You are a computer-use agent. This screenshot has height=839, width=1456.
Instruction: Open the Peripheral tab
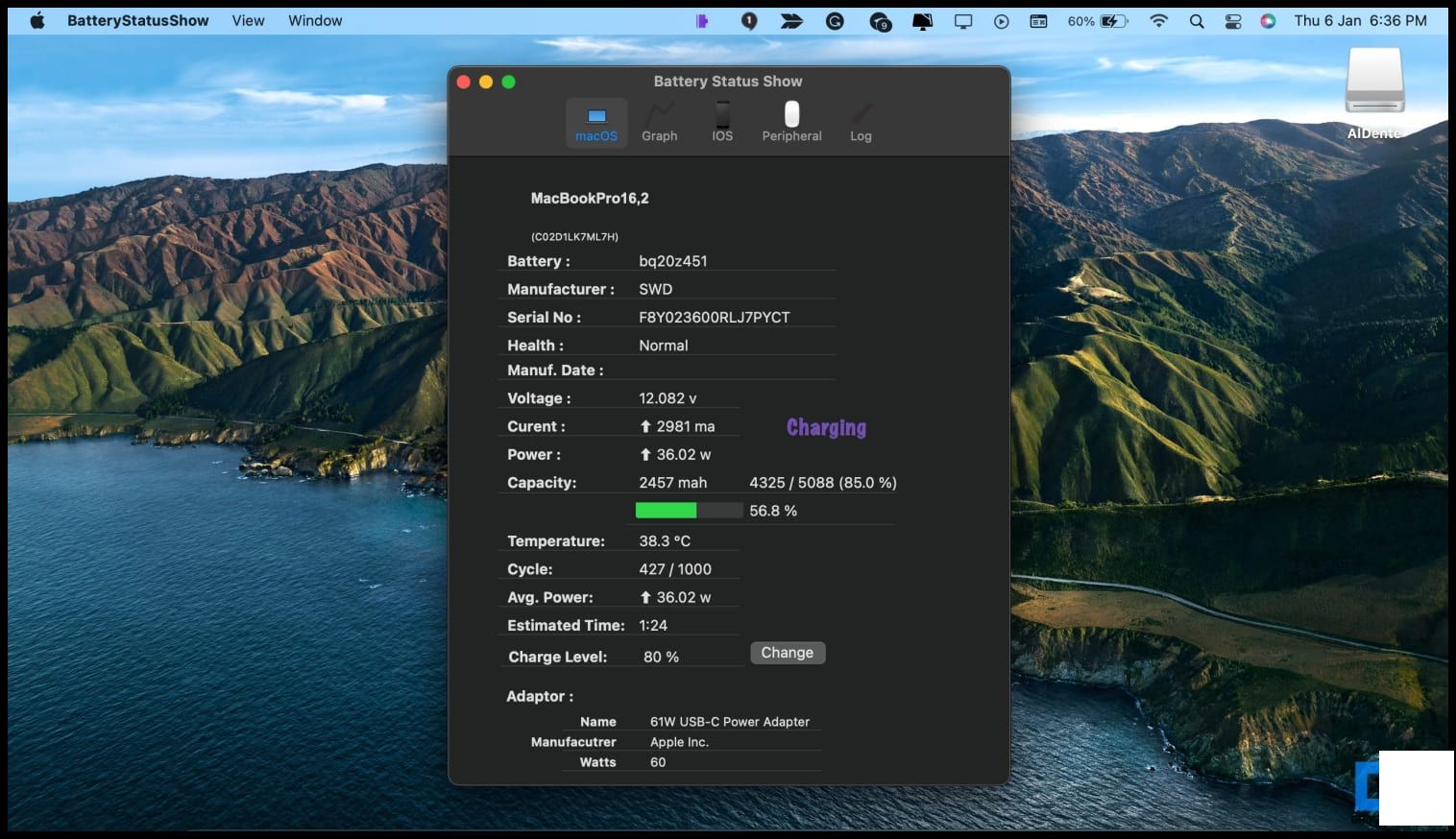point(791,123)
